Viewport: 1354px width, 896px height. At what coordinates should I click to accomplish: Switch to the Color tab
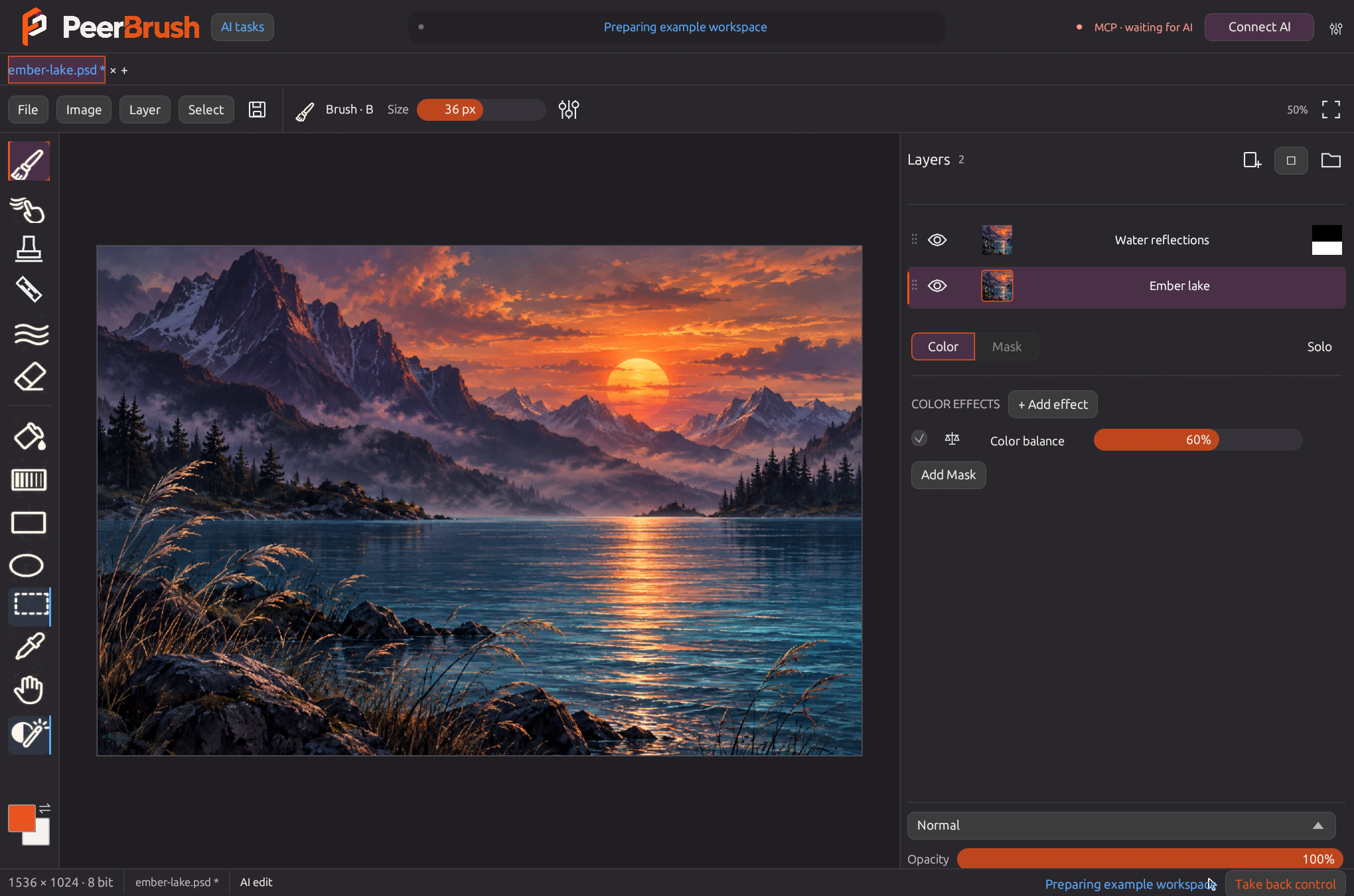coord(942,346)
